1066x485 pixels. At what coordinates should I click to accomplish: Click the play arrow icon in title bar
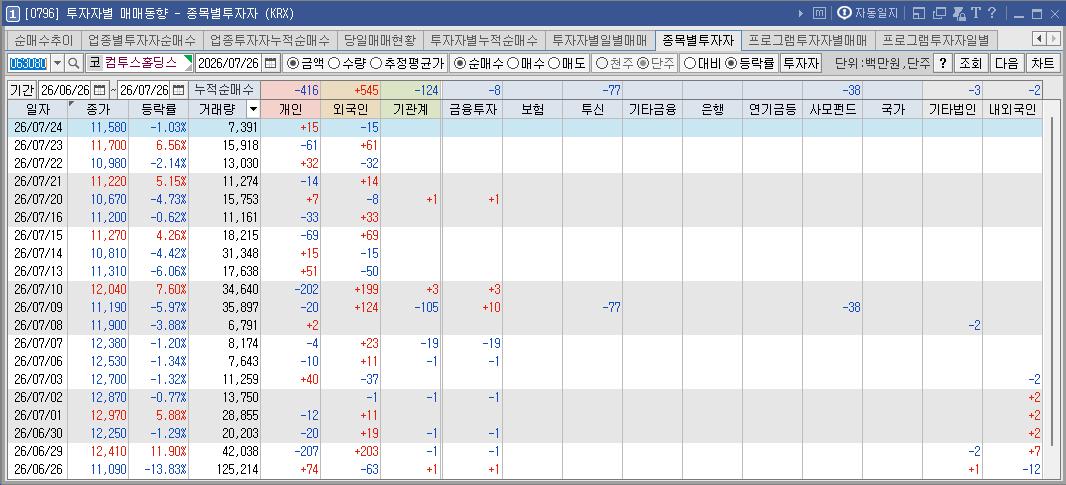[801, 13]
